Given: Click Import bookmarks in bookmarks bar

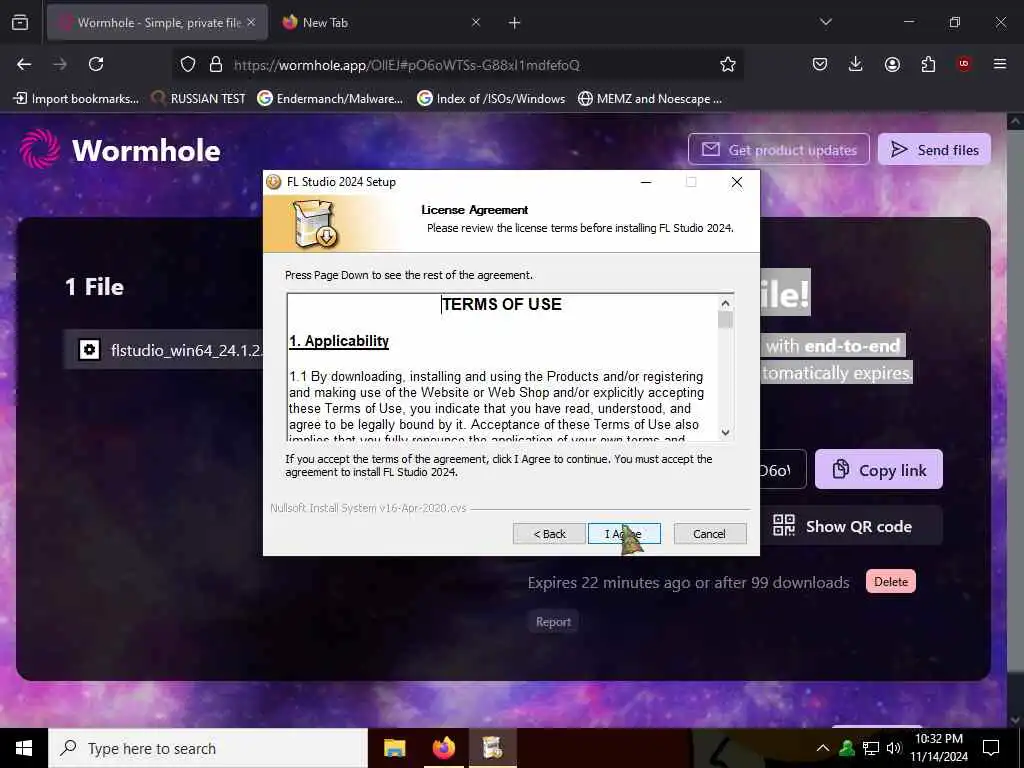Looking at the screenshot, I should click(76, 99).
